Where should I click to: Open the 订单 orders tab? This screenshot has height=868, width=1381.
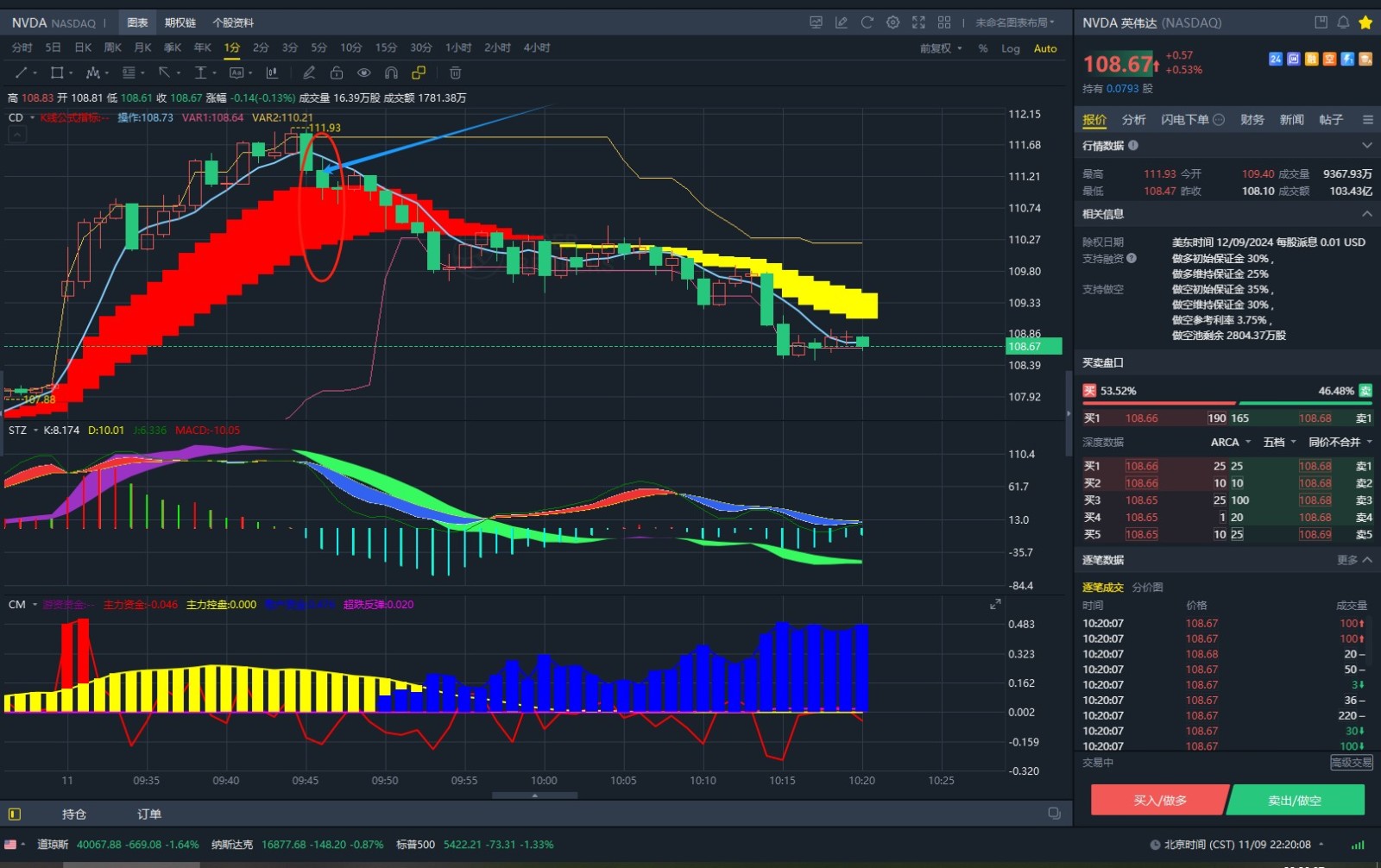tap(149, 814)
